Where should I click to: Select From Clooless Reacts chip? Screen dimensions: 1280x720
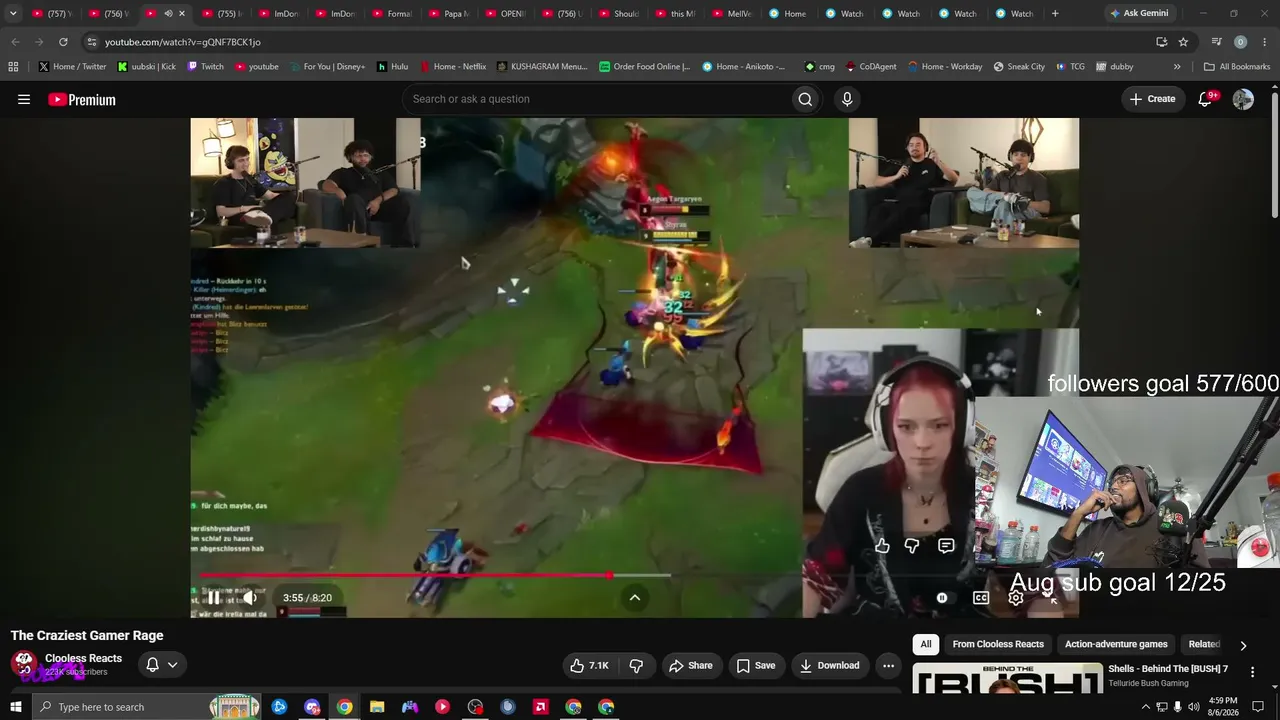[998, 645]
